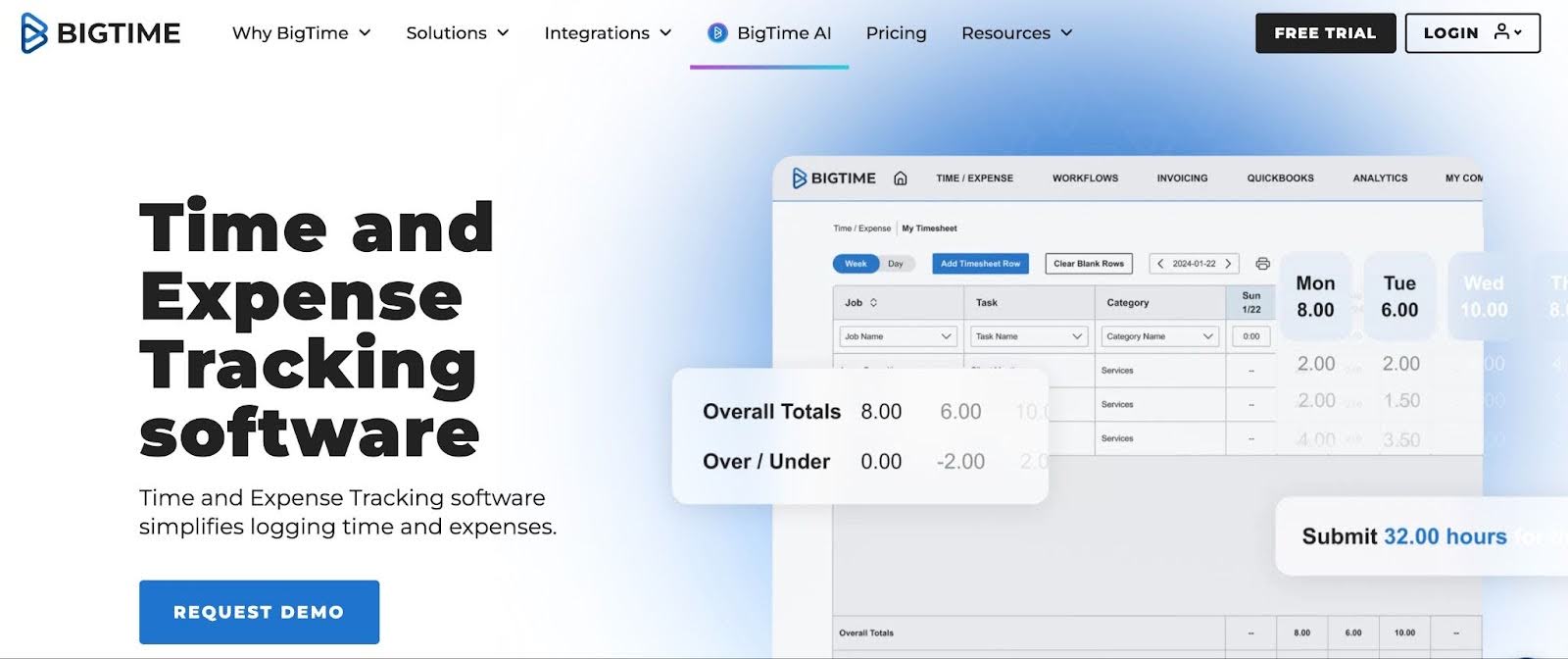
Task: Open the Pricing page
Action: click(896, 33)
